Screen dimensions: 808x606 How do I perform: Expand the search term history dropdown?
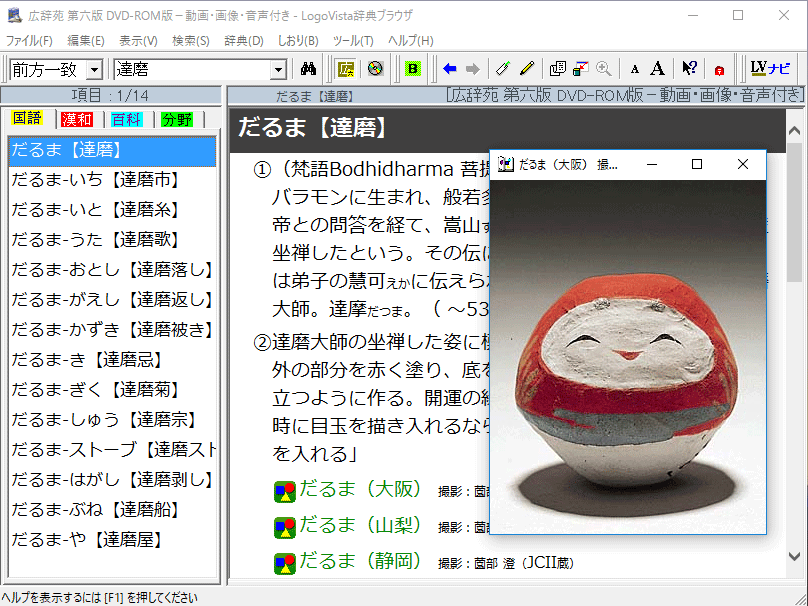(x=278, y=69)
